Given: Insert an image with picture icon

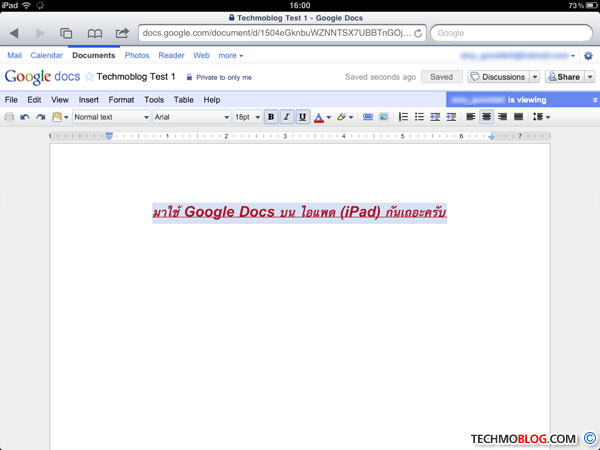Looking at the screenshot, I should 383,117.
